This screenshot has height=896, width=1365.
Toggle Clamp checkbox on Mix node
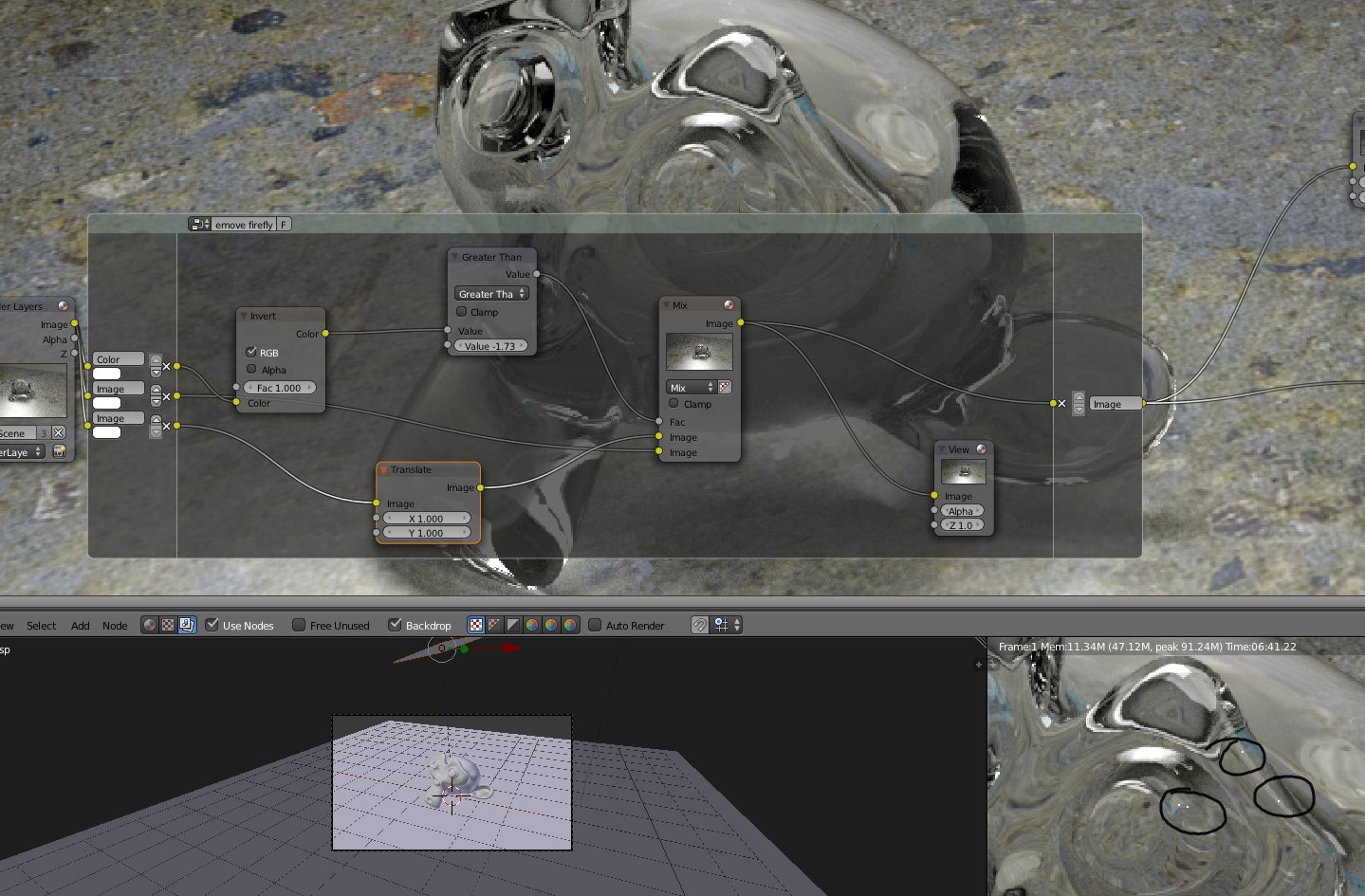click(673, 403)
